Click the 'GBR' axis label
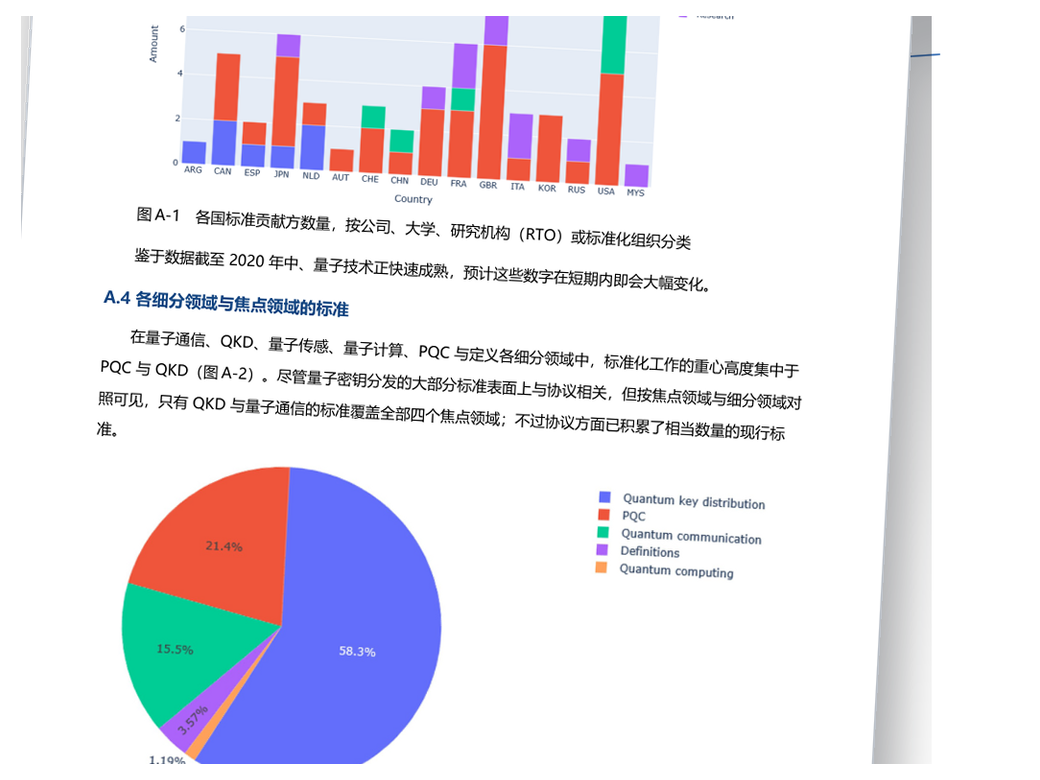1040x780 pixels. pos(488,185)
